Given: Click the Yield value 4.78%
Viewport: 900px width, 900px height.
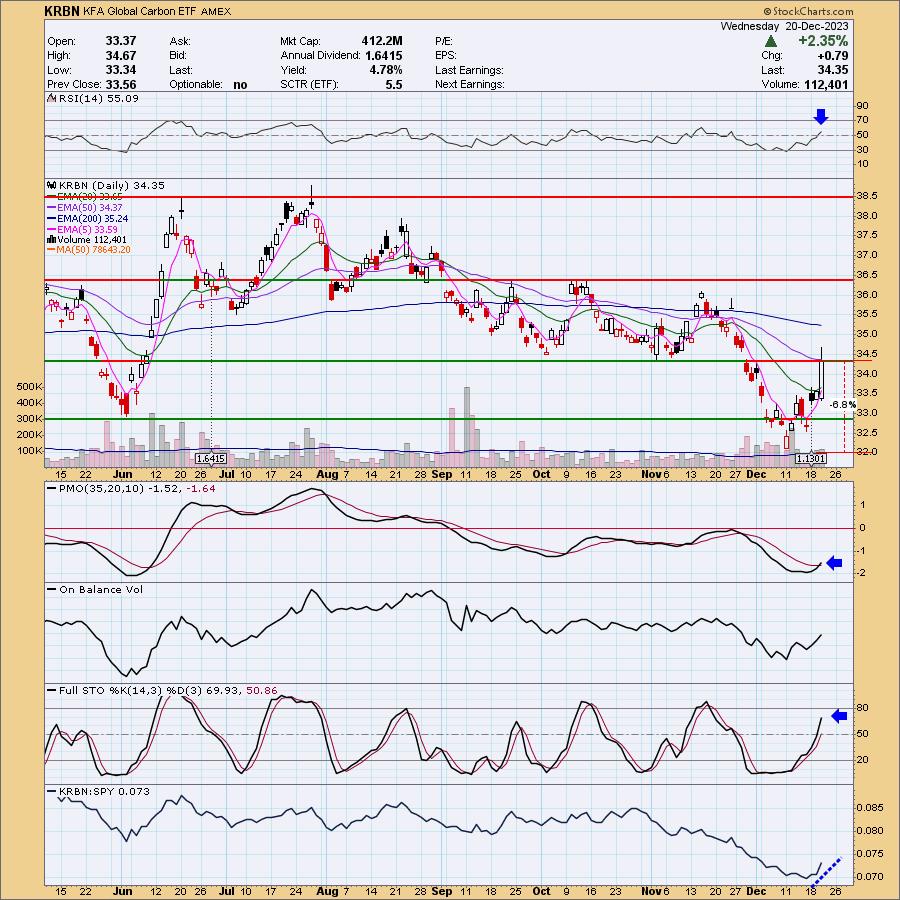Looking at the screenshot, I should click(x=385, y=70).
